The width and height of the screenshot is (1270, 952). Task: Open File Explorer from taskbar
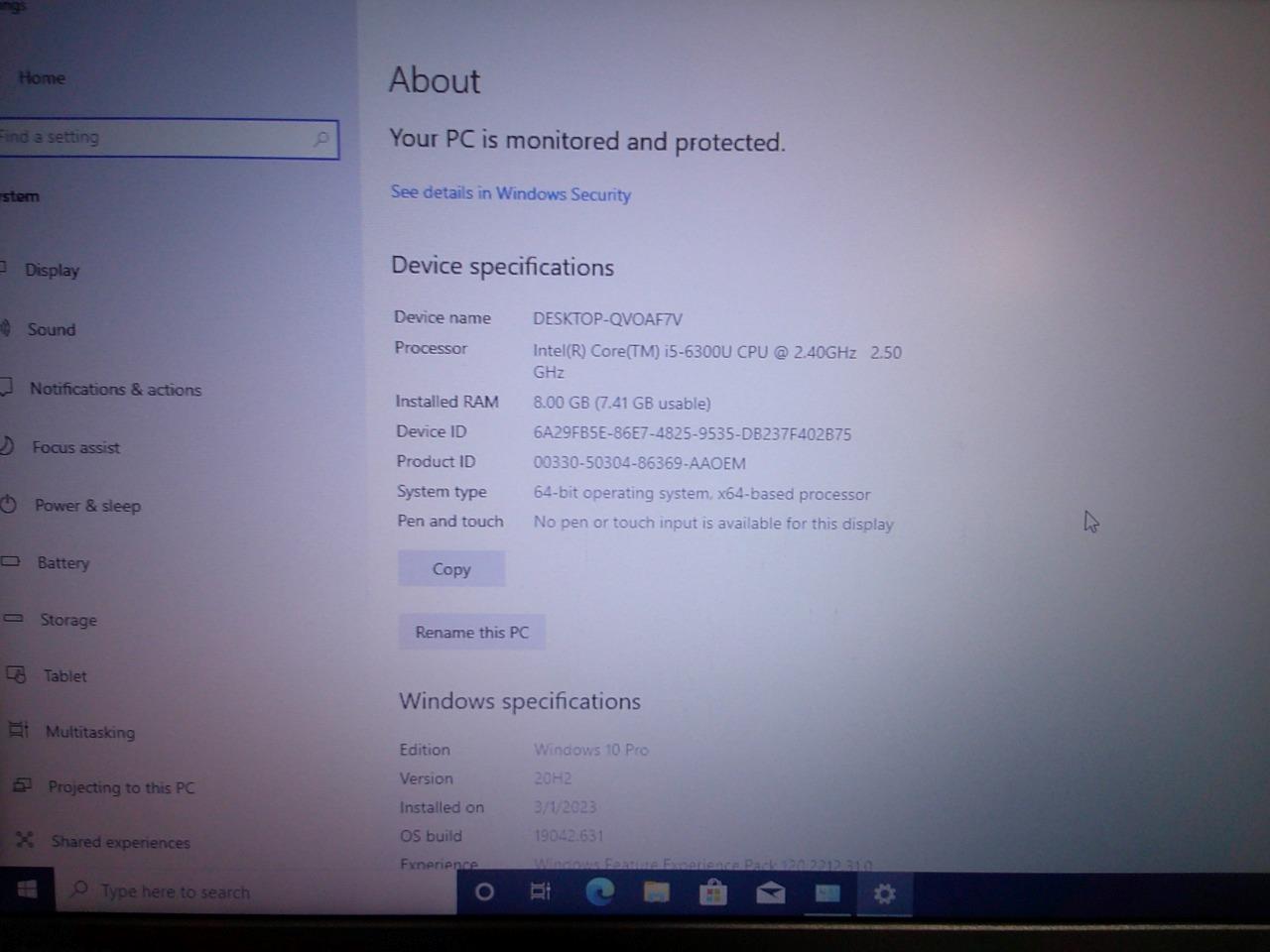tap(656, 893)
